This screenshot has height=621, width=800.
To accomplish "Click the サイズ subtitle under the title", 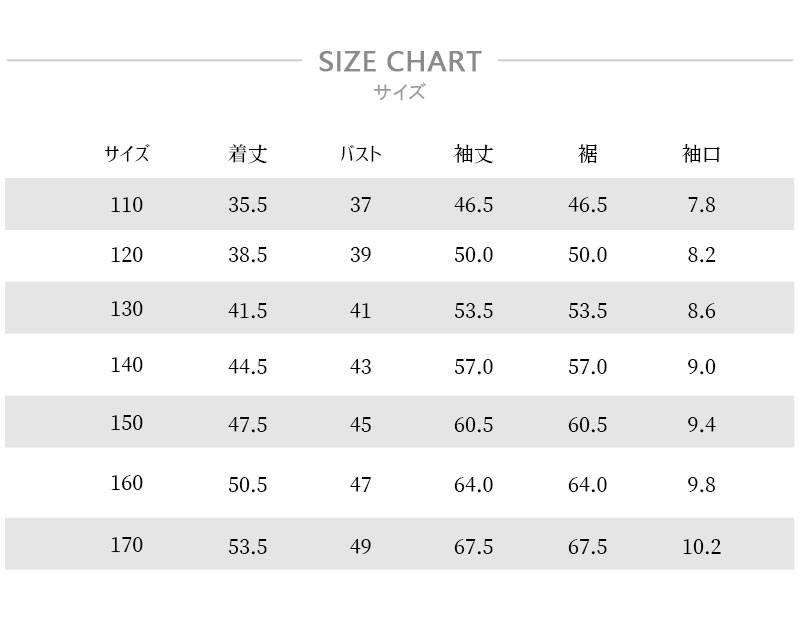I will 399,92.
